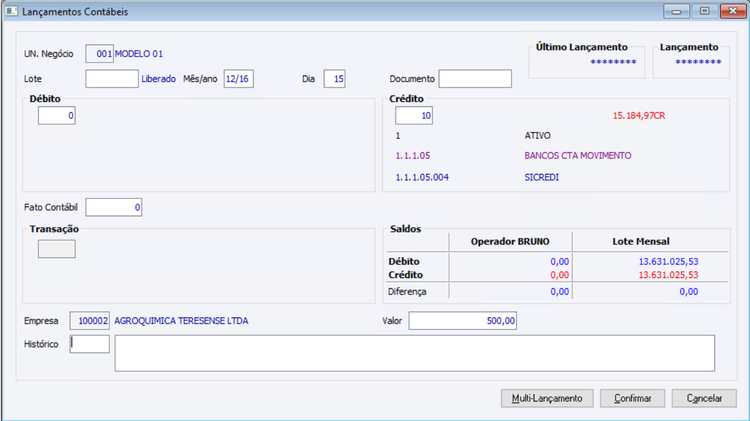Click the Dia field with value 15
The image size is (750, 421).
pyautogui.click(x=334, y=79)
